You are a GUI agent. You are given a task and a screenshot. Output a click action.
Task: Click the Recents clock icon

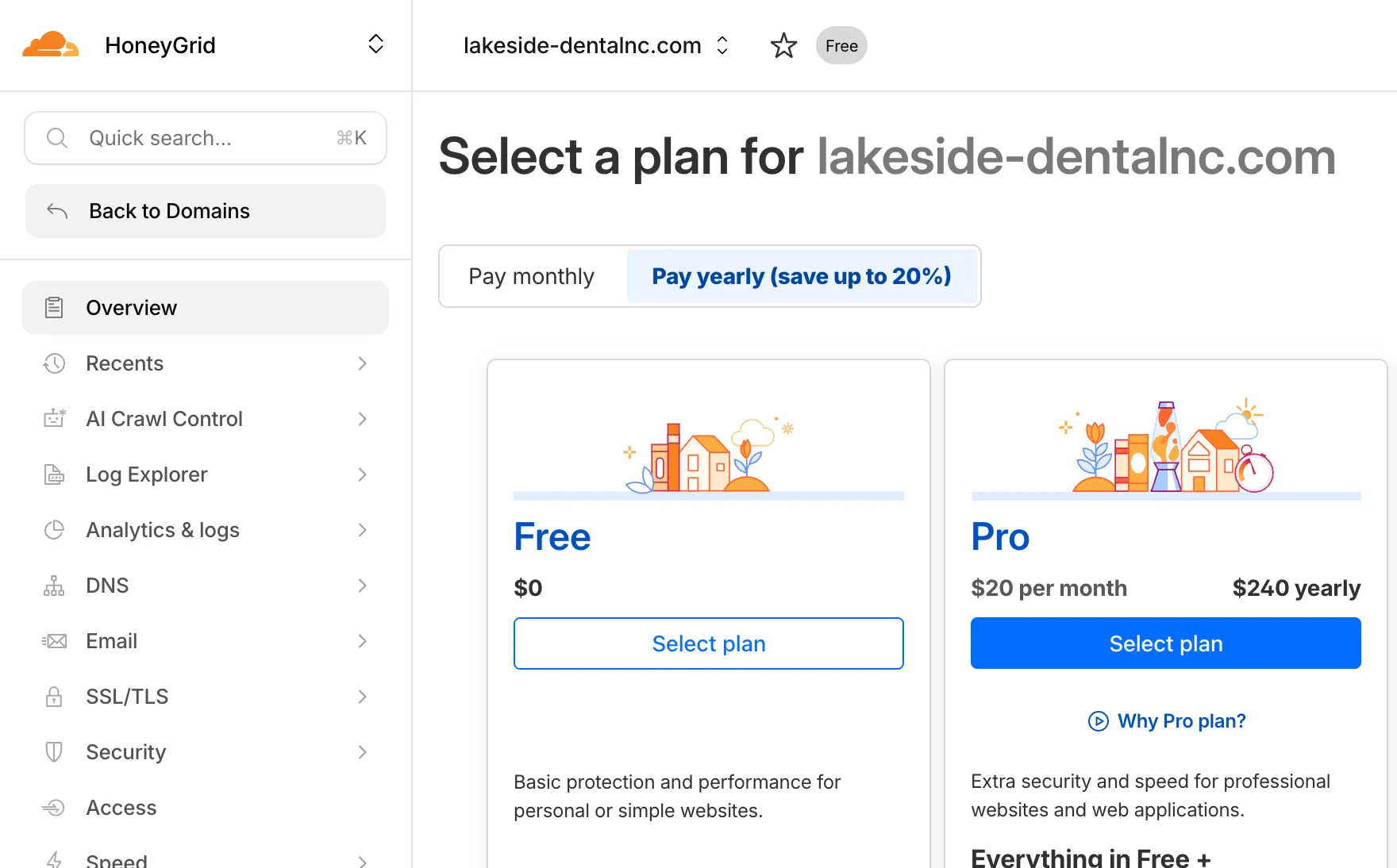[53, 363]
